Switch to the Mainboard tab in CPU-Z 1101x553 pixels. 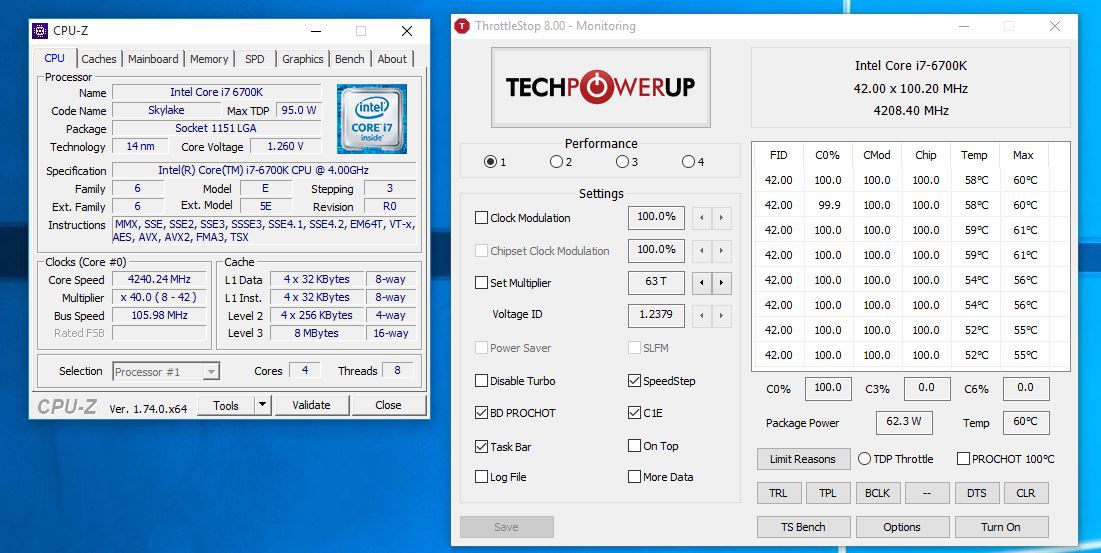pyautogui.click(x=153, y=59)
